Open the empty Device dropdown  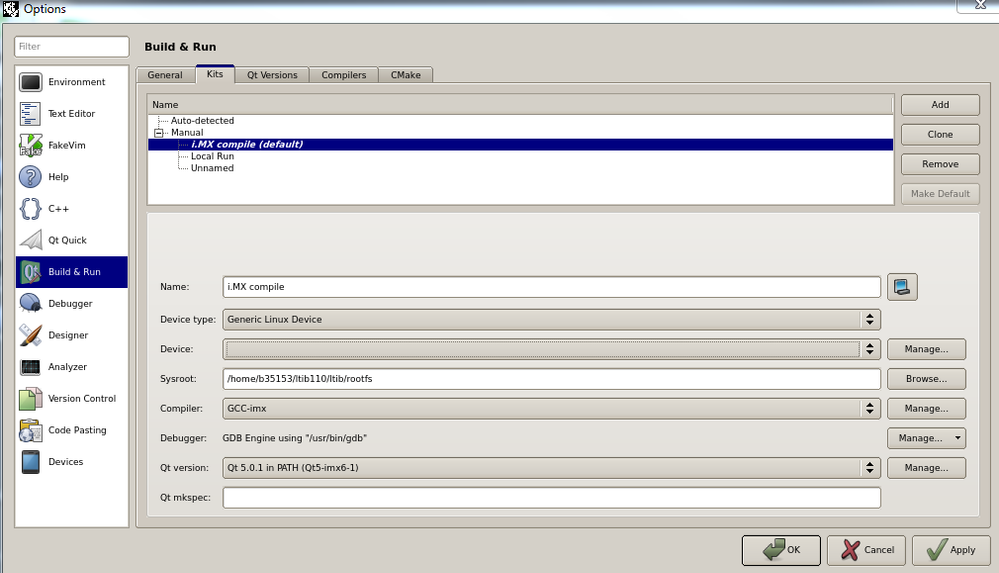(552, 349)
